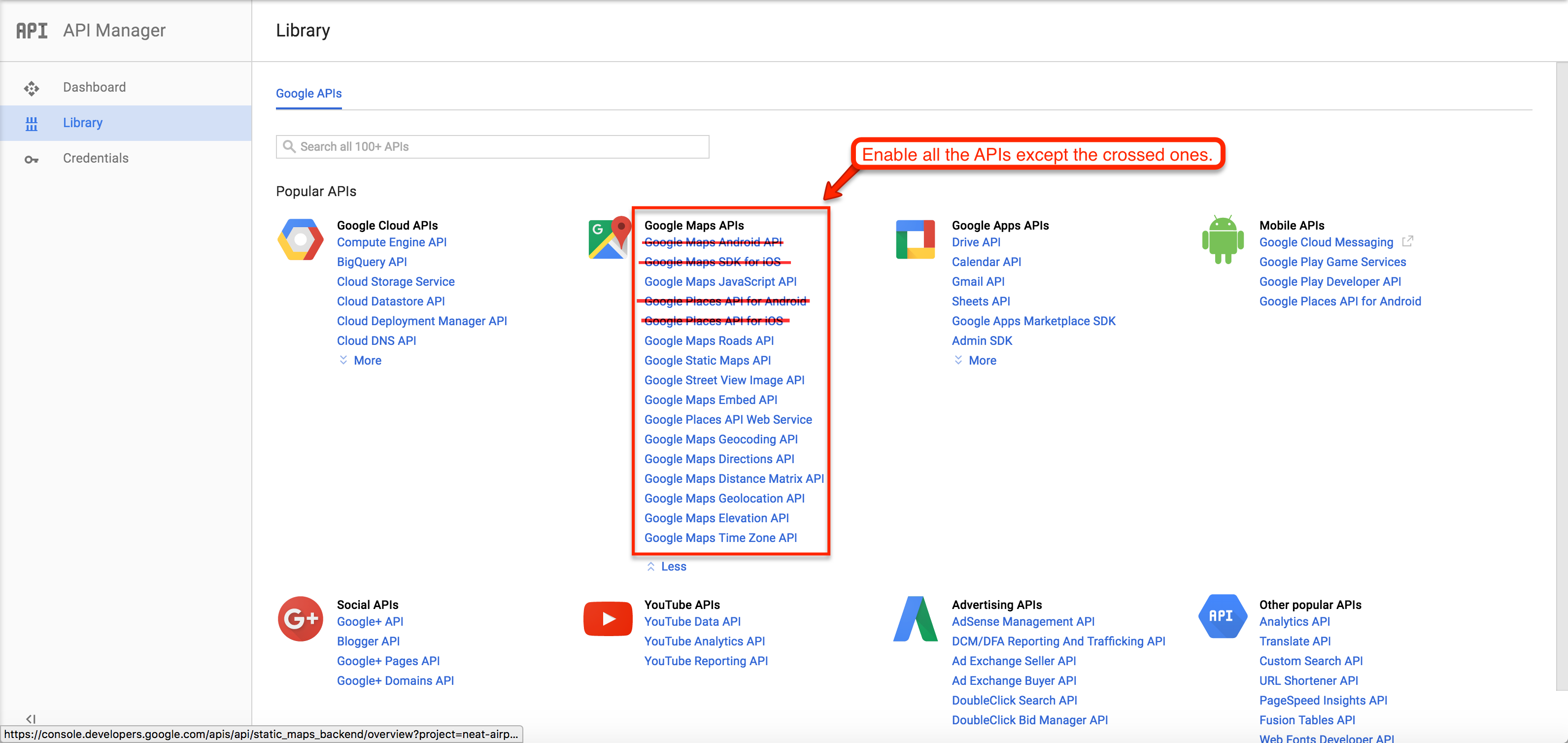Open Google Static Maps API

click(707, 360)
